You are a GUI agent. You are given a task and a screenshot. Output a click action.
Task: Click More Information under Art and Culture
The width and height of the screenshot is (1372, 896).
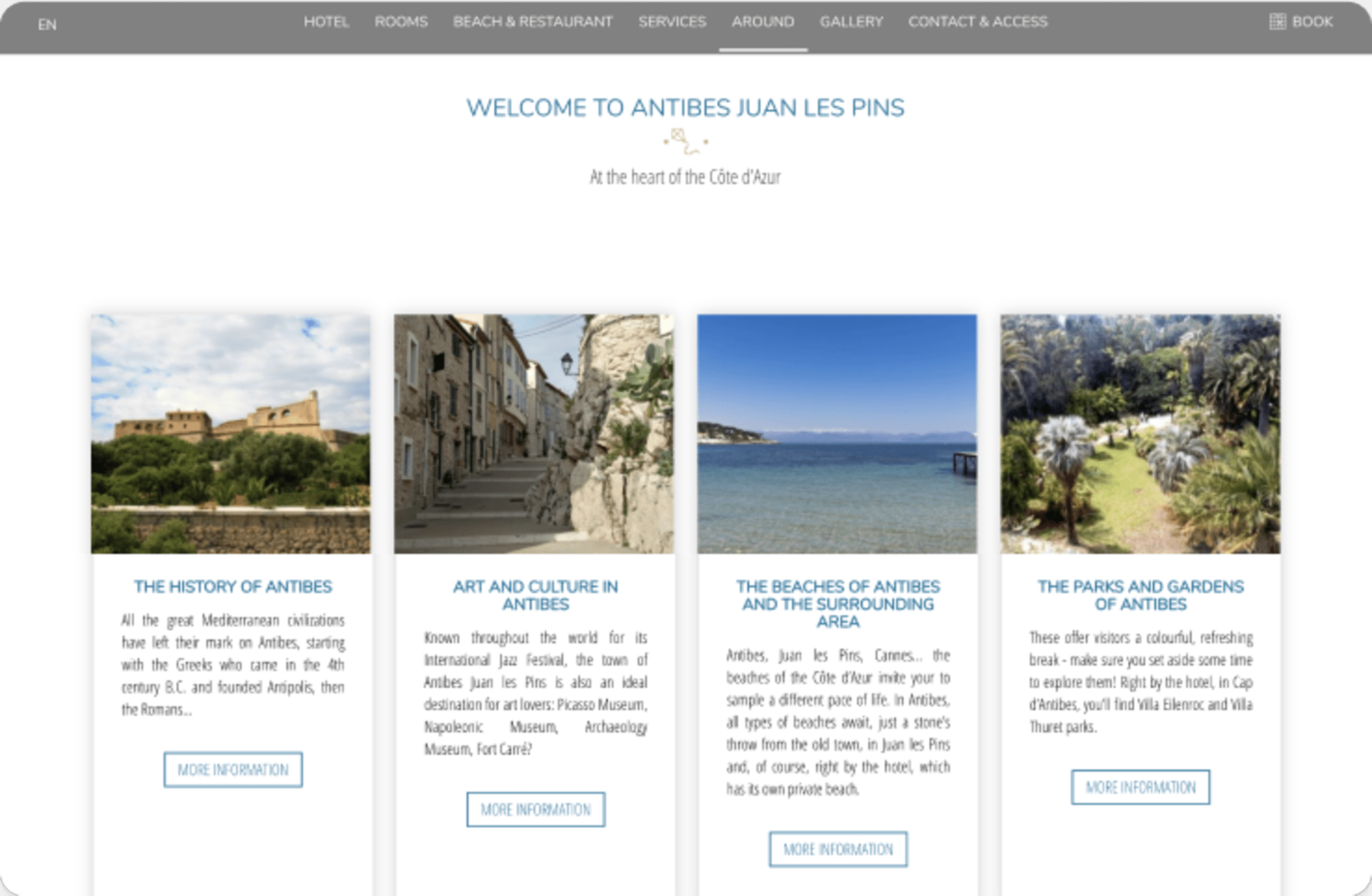point(536,810)
